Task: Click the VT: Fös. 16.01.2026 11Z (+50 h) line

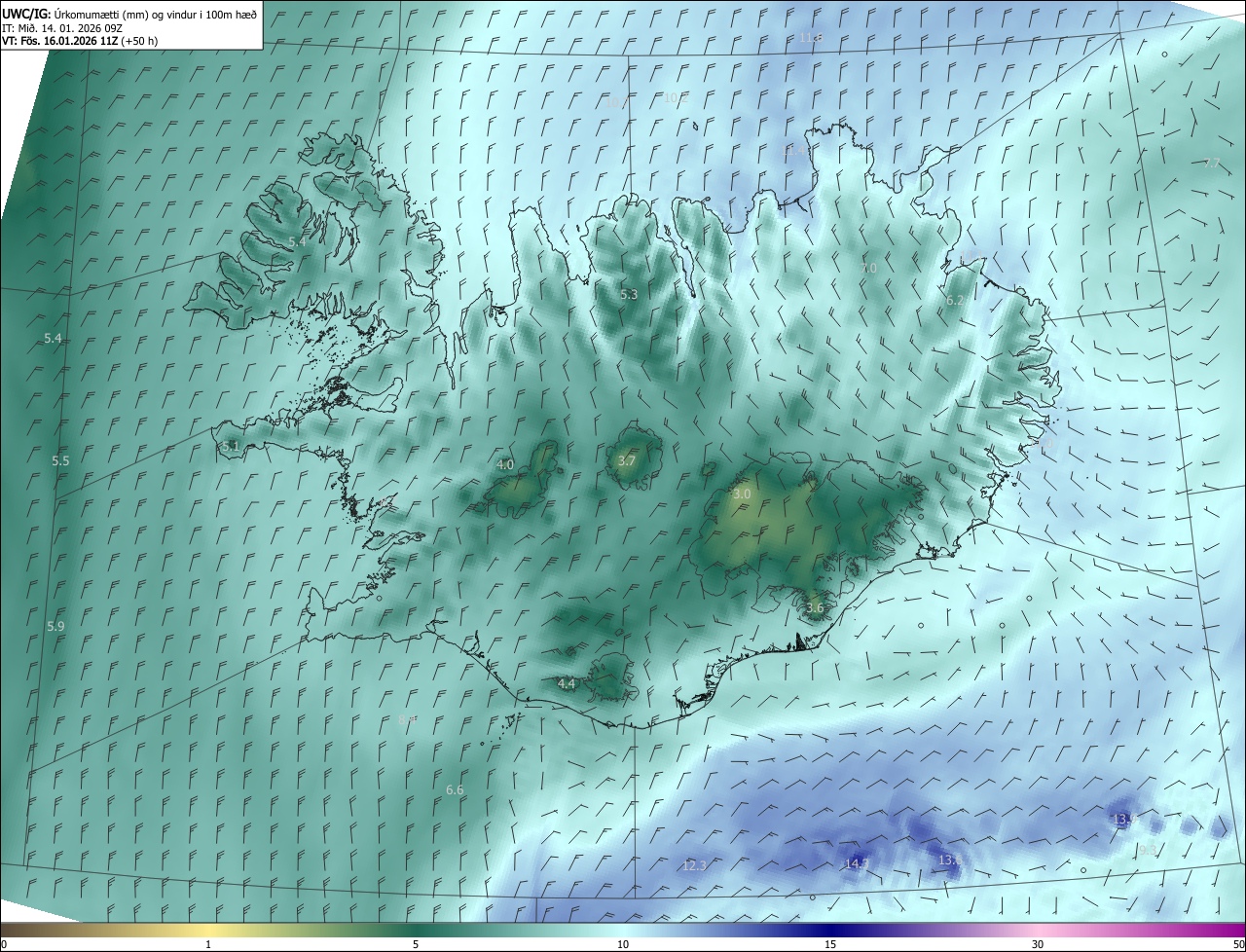Action: point(79,41)
